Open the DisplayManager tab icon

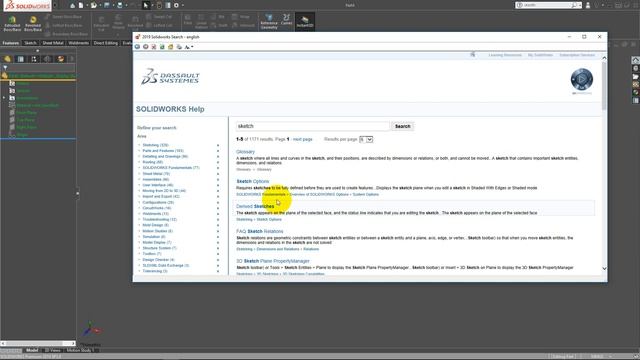pos(61,59)
